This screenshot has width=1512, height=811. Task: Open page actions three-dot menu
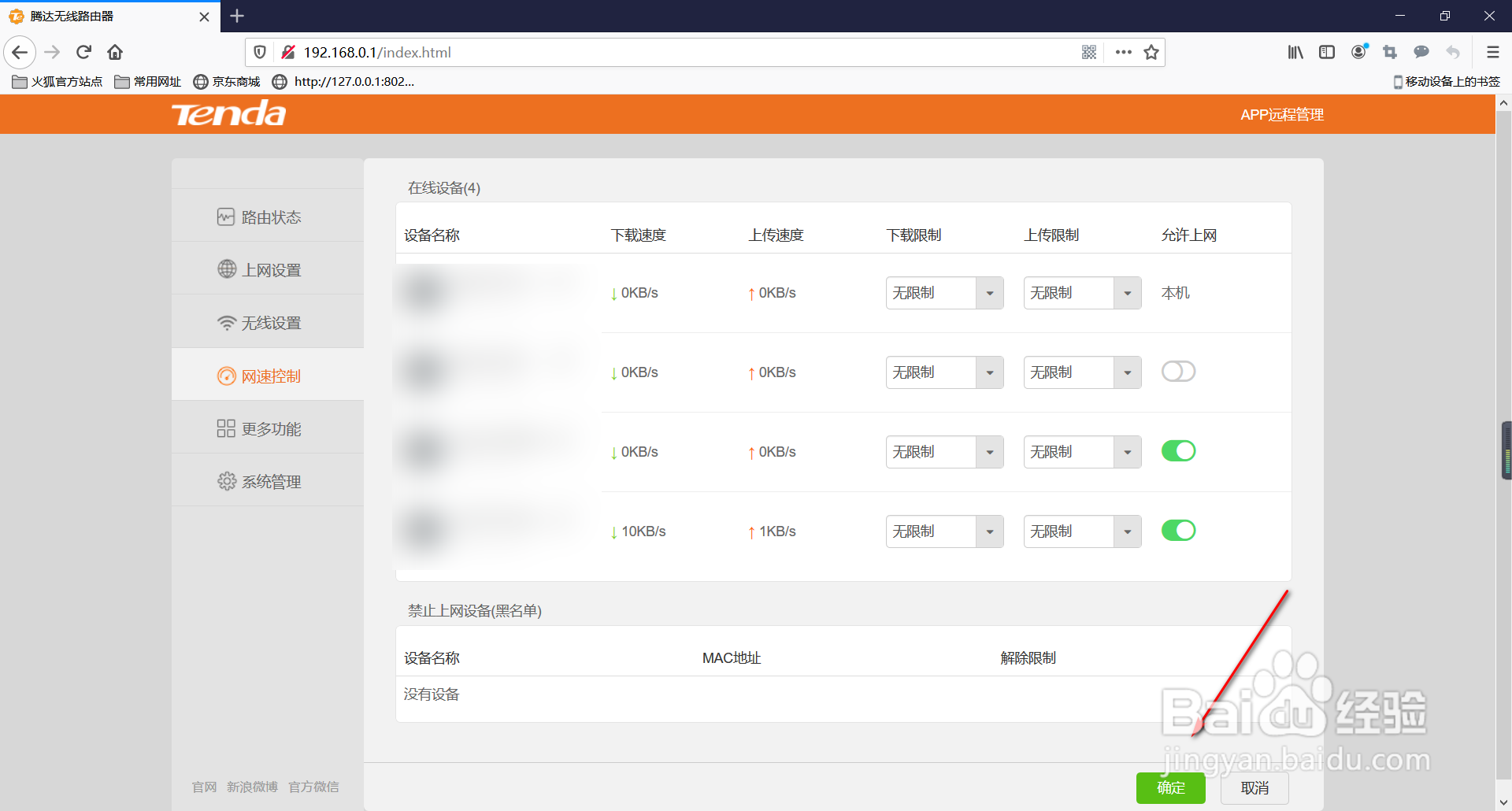point(1124,53)
